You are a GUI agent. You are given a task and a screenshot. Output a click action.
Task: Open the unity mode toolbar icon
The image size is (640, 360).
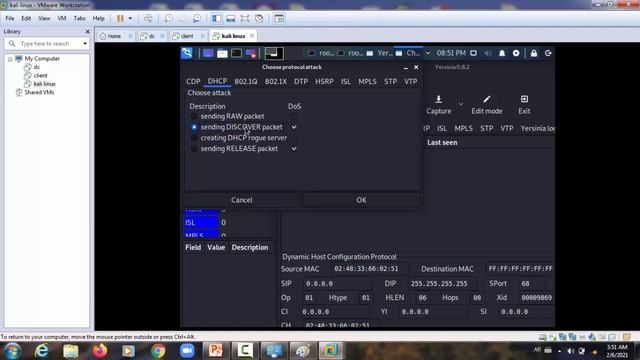coord(259,18)
